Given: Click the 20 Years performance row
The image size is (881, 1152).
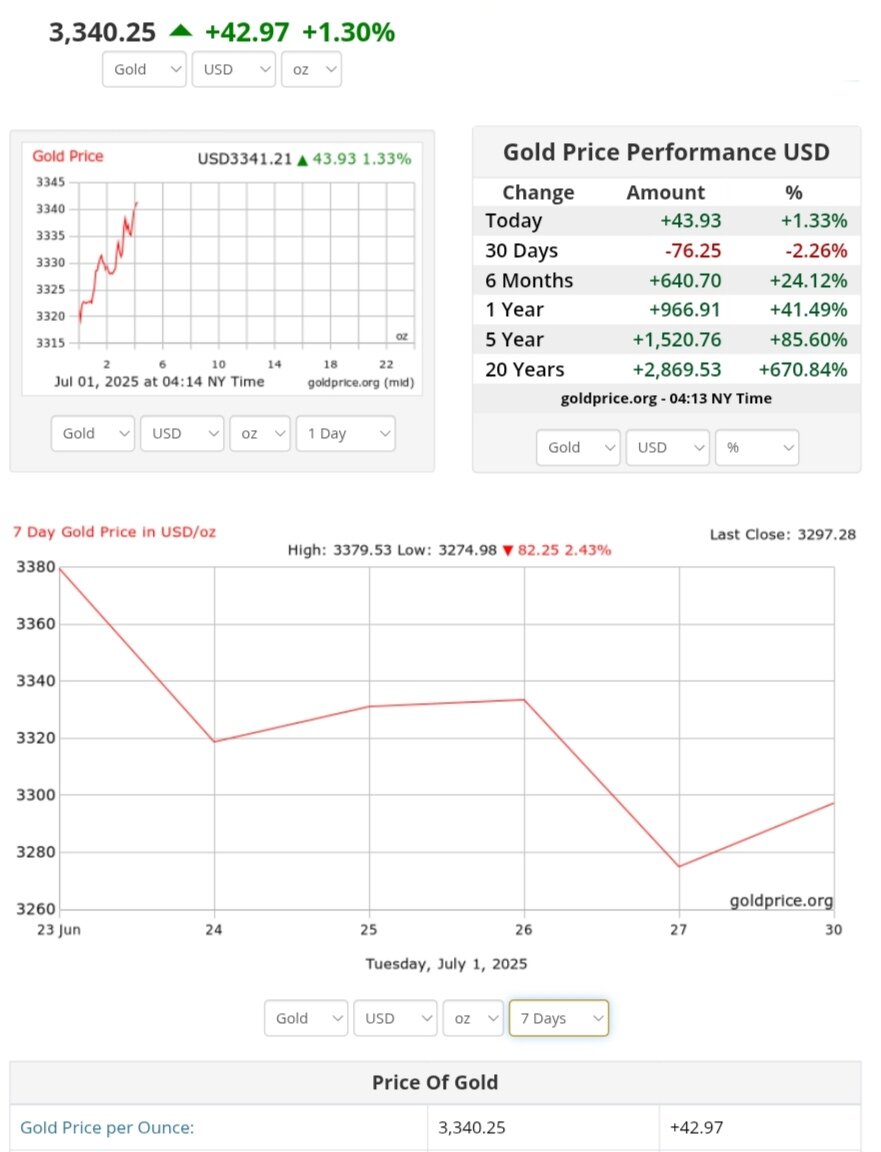Looking at the screenshot, I should pos(666,369).
